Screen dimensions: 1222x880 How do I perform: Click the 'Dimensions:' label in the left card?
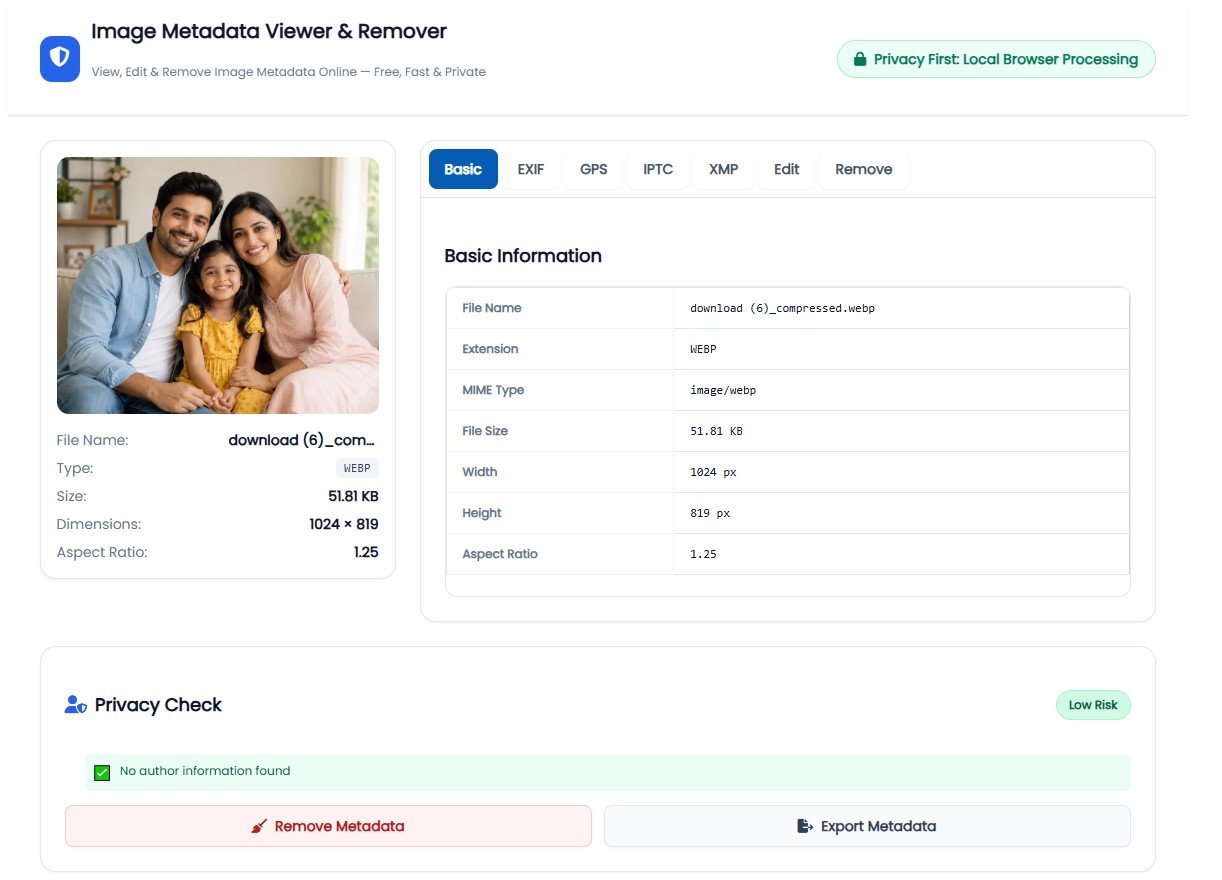click(x=99, y=524)
